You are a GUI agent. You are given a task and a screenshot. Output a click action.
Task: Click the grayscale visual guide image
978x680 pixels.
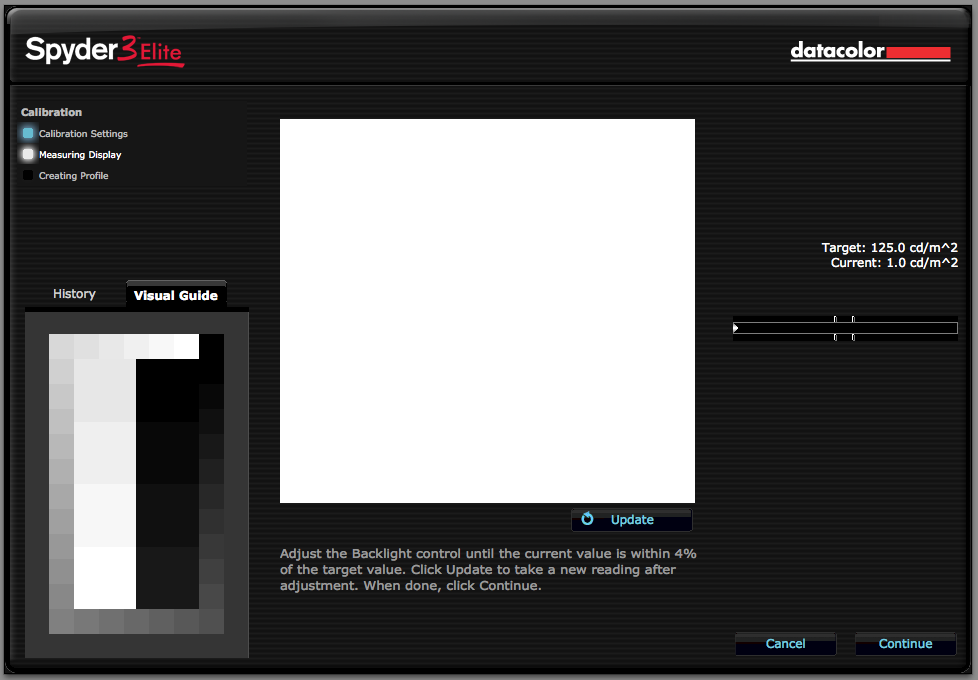click(137, 484)
